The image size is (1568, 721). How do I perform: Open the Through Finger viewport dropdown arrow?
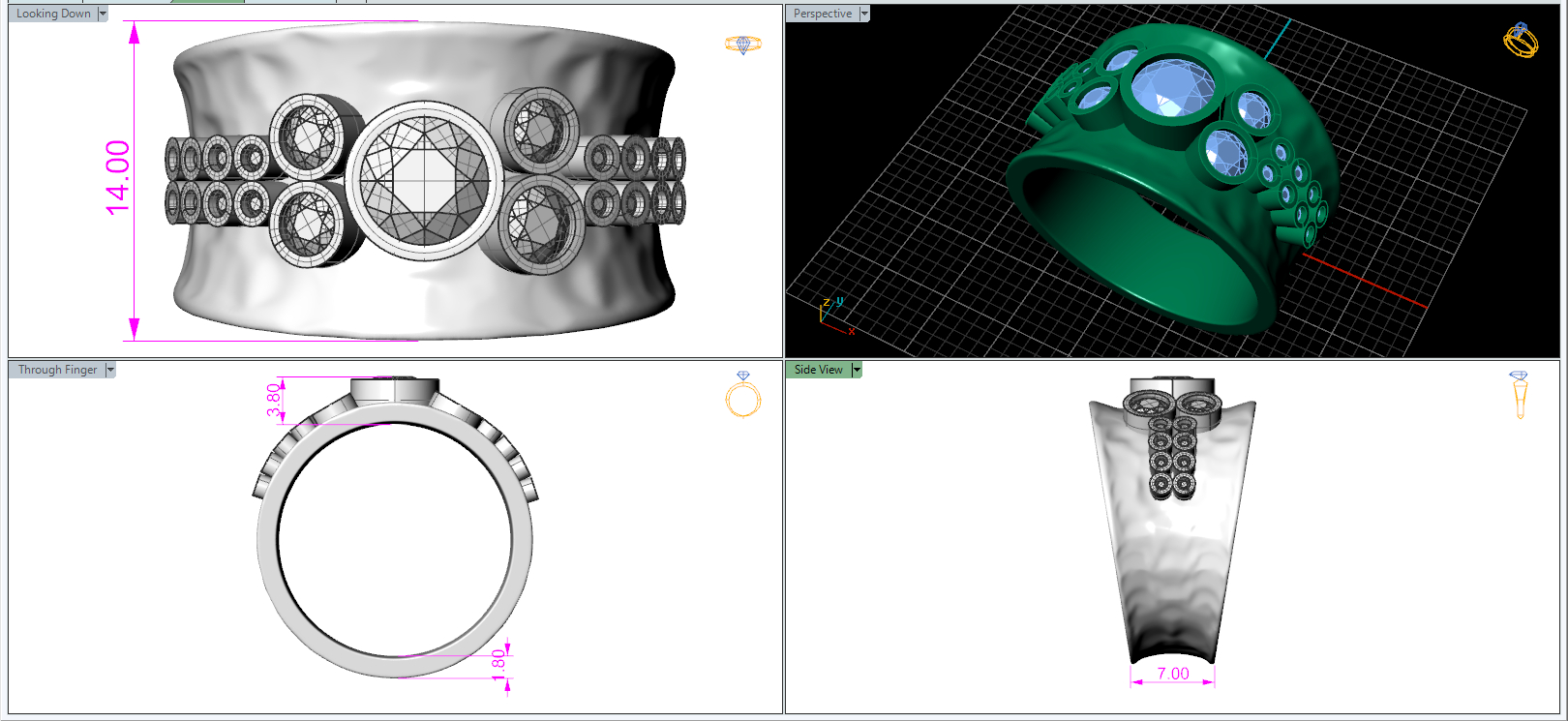click(110, 370)
